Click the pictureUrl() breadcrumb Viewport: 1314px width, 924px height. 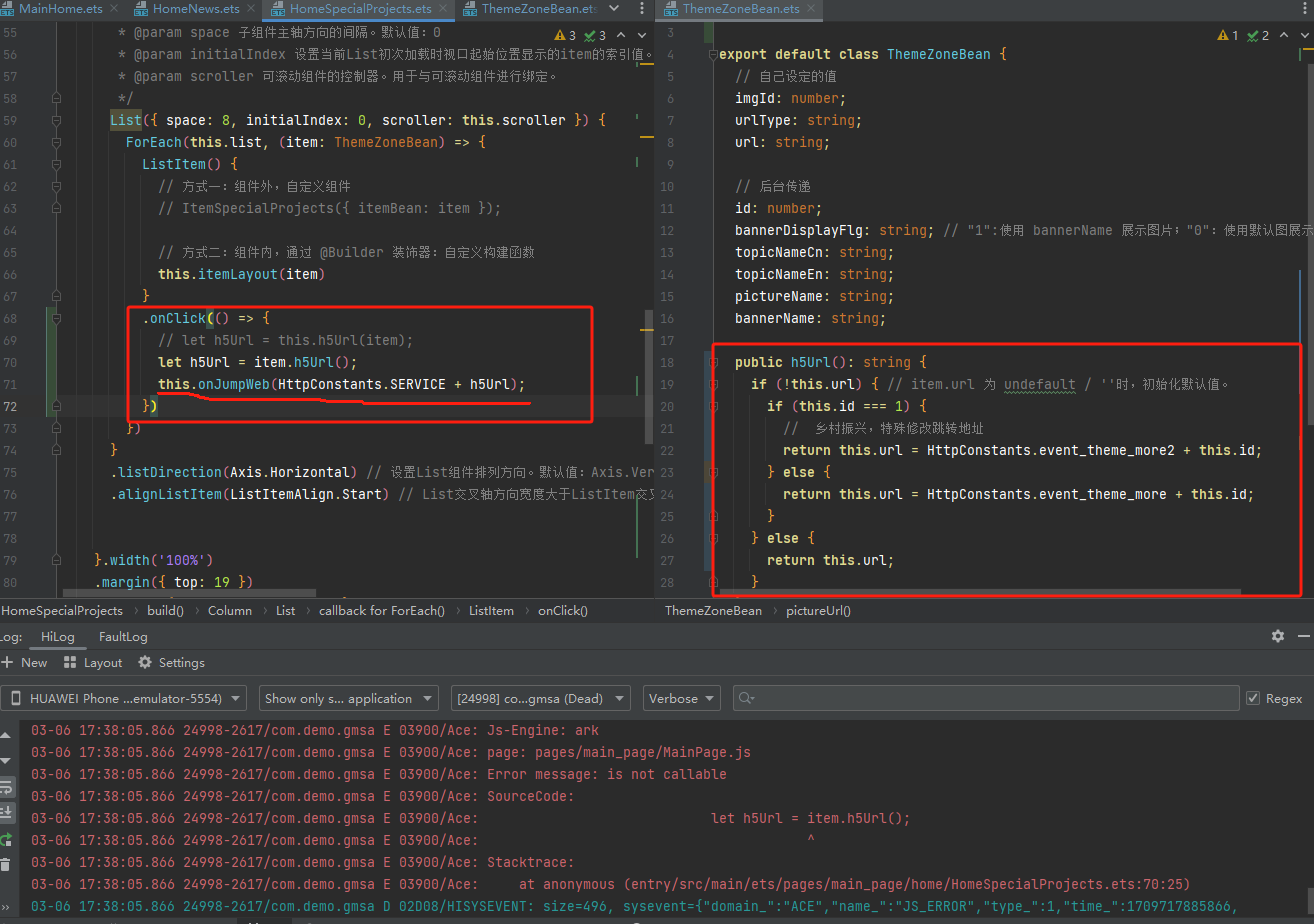pos(818,610)
